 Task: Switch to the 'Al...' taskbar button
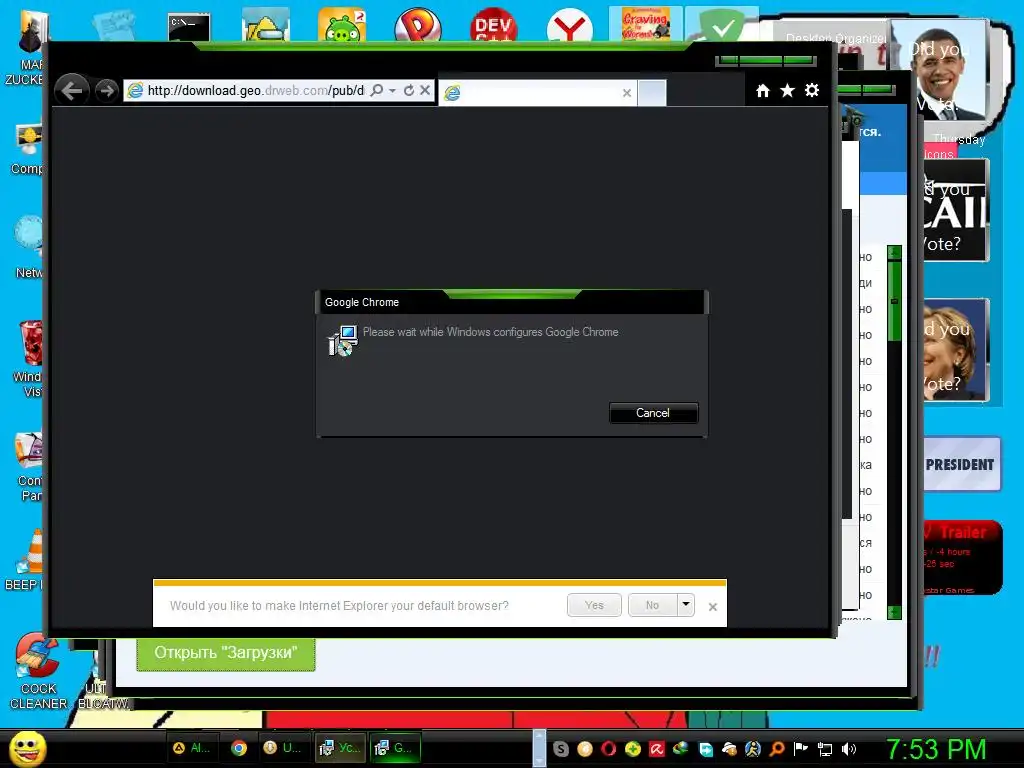[x=191, y=748]
